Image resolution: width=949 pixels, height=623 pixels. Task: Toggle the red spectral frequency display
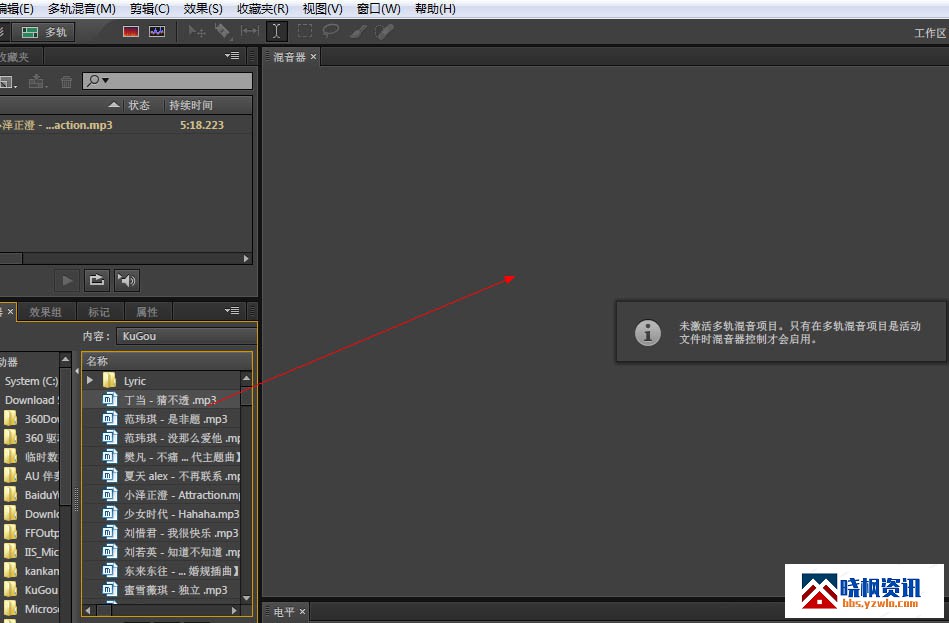point(131,31)
